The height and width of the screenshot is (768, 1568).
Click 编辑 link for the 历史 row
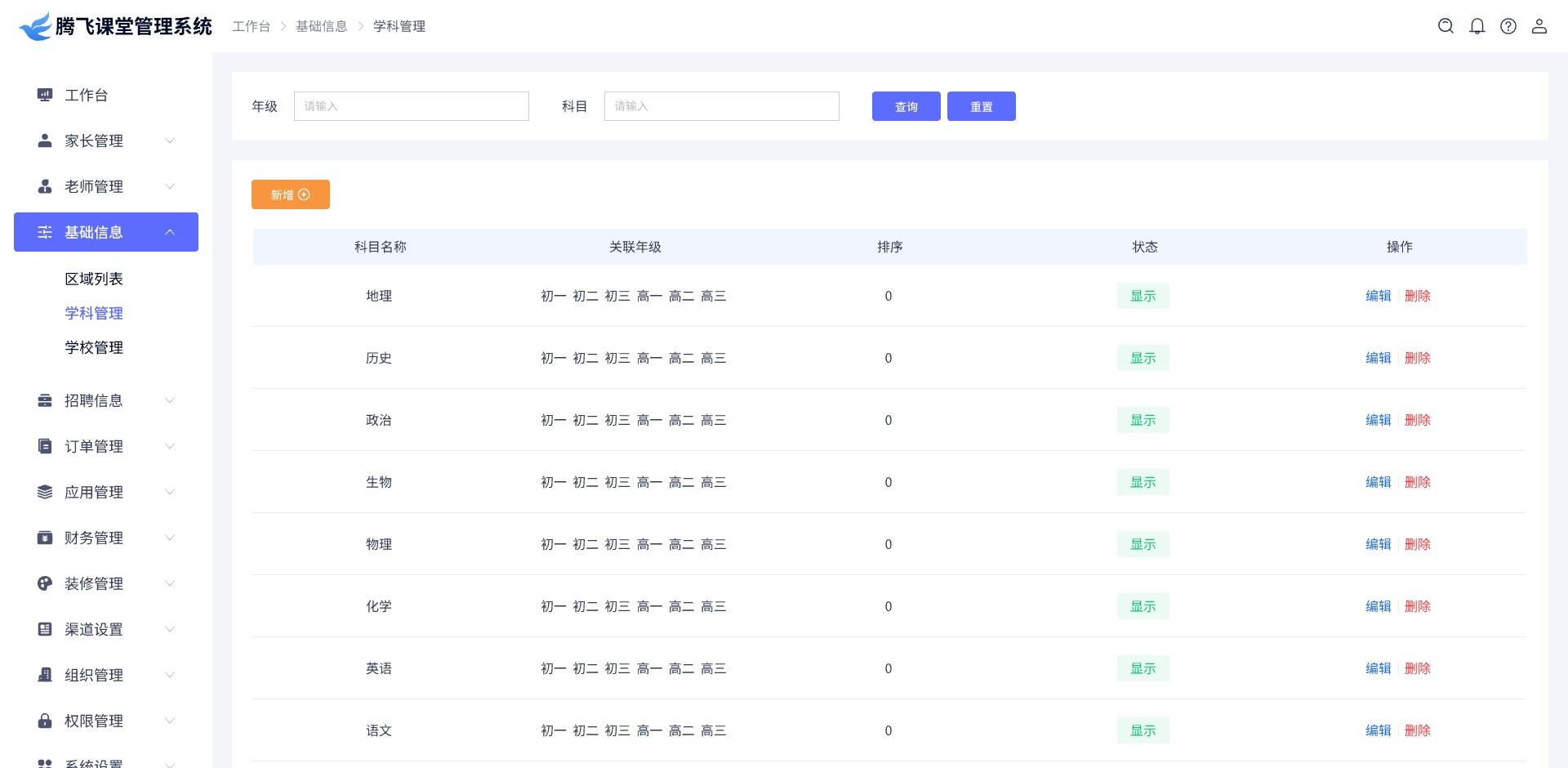point(1378,358)
